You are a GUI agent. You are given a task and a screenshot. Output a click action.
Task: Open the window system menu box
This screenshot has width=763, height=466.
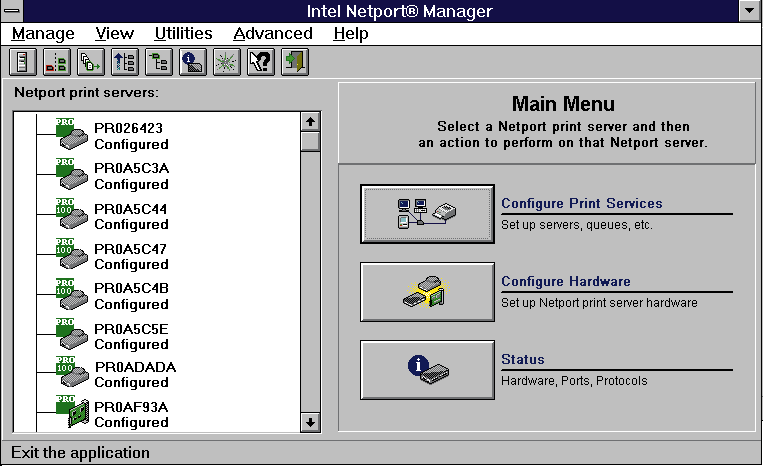coord(12,11)
